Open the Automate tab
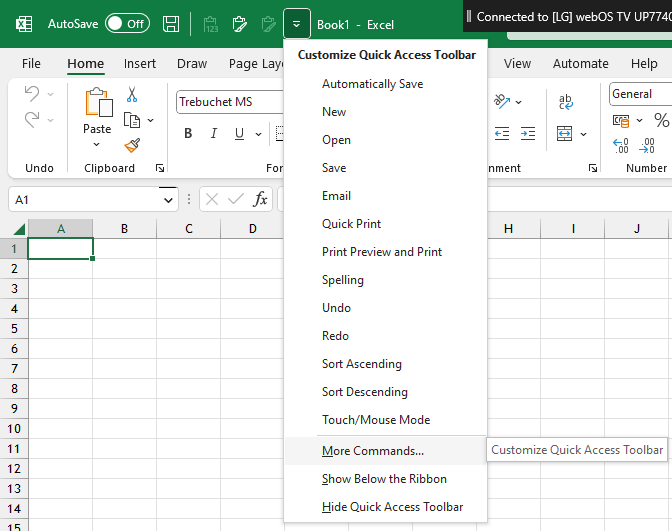 click(x=580, y=63)
